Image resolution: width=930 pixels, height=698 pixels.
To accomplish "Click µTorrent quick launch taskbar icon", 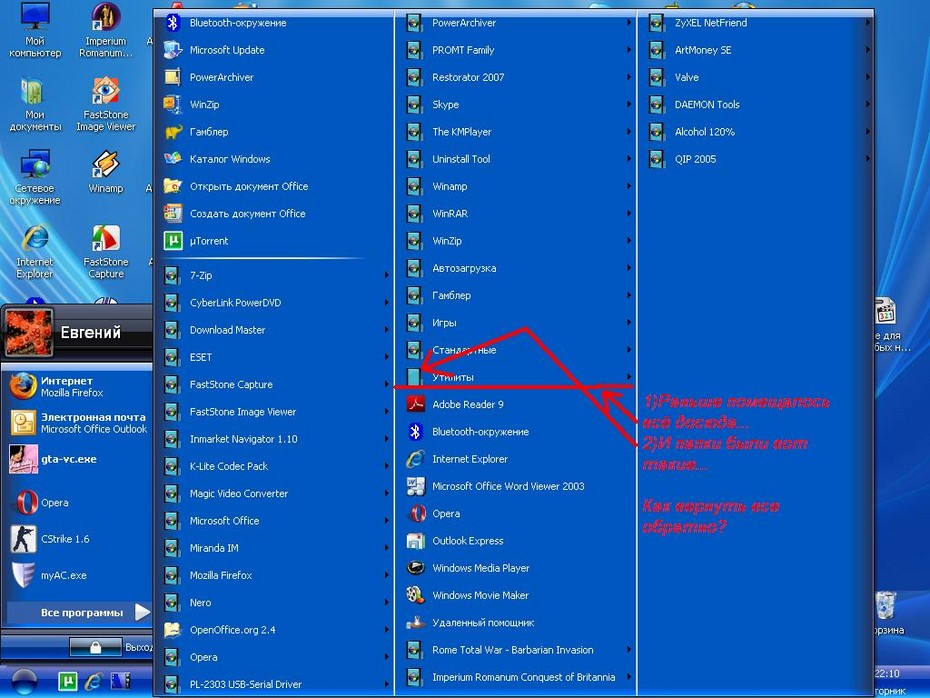I will [68, 681].
